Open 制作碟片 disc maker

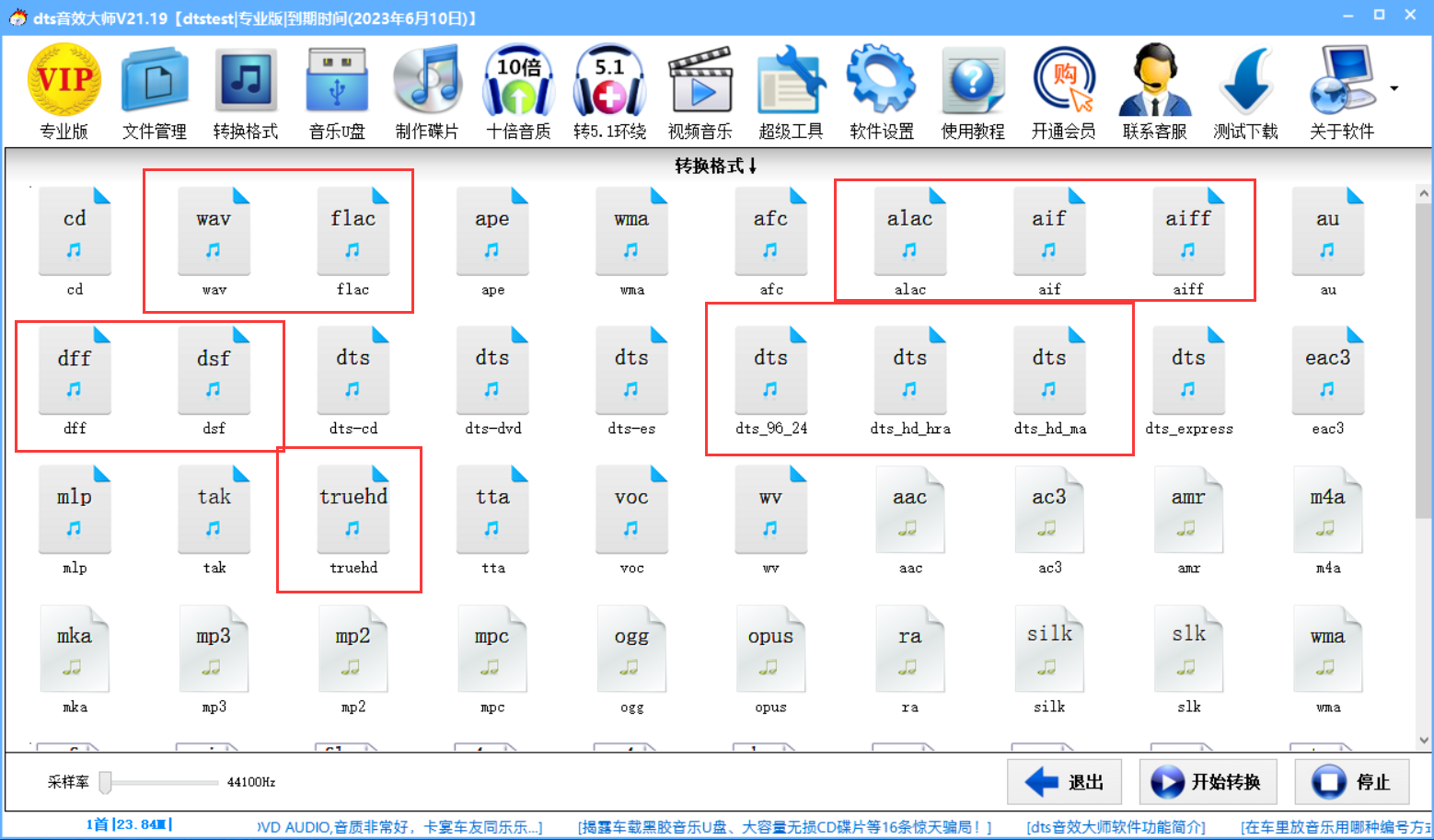click(x=427, y=92)
